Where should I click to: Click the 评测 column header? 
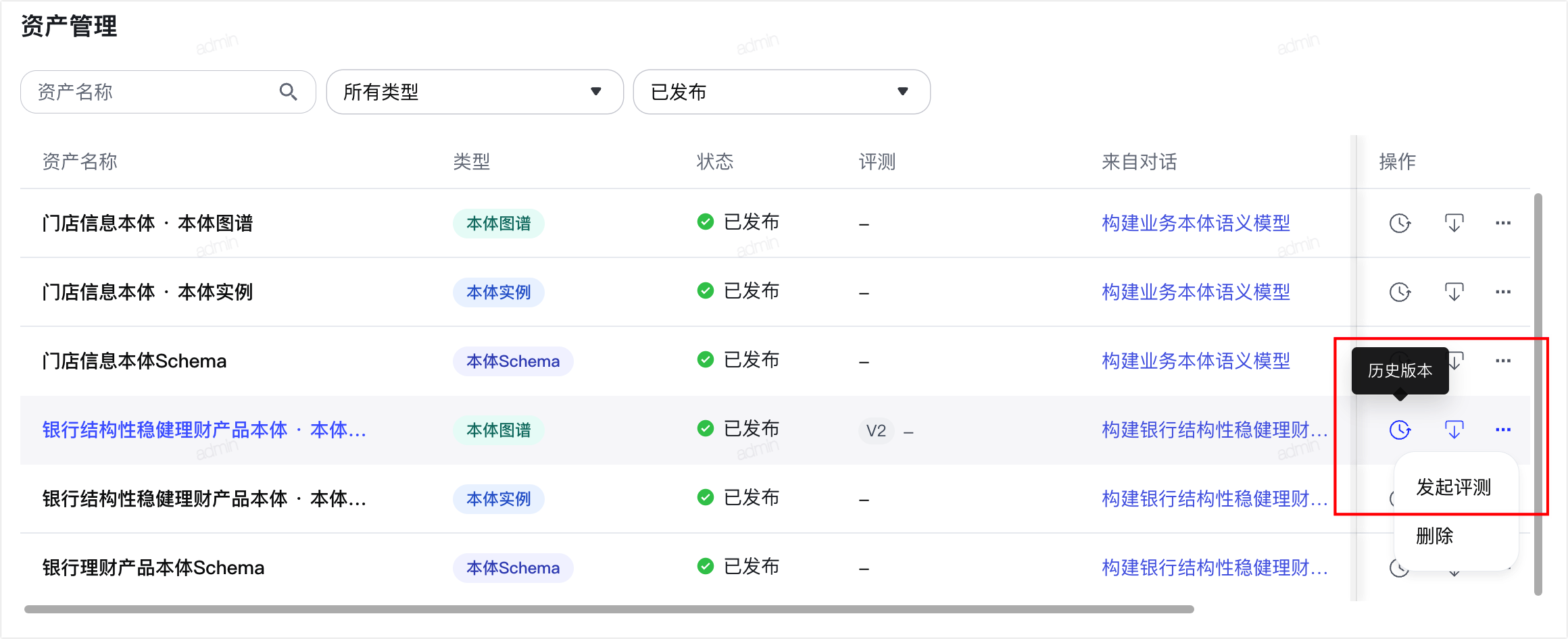877,161
